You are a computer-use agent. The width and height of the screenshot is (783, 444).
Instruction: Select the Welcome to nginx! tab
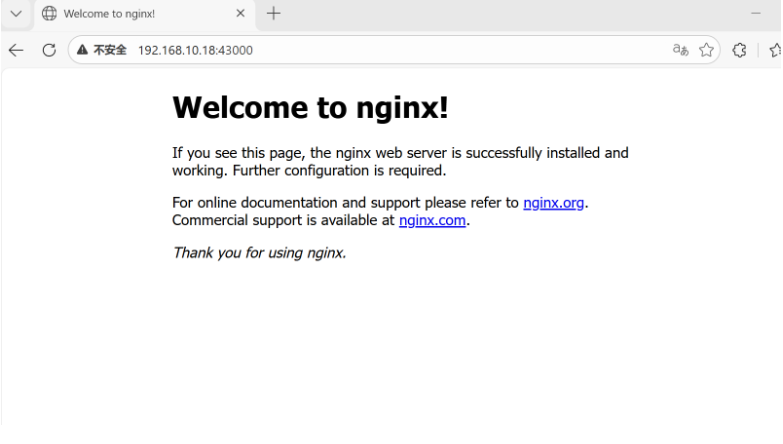[x=145, y=14]
